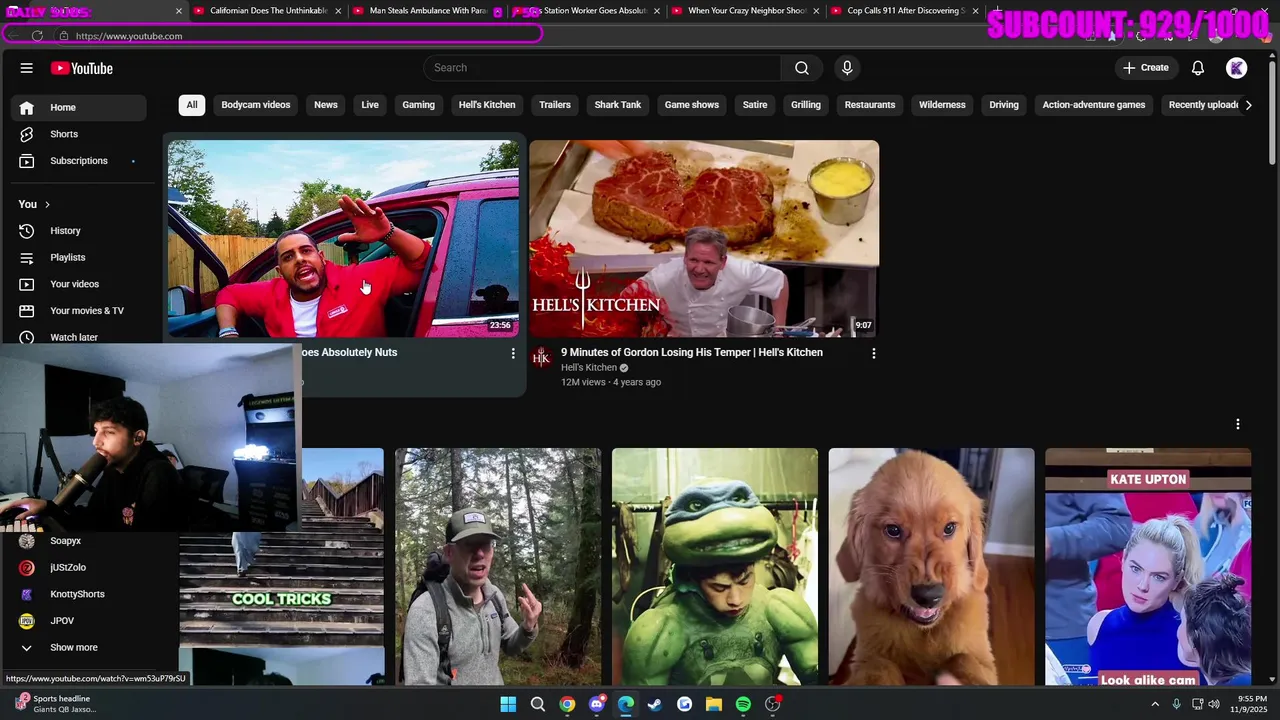Screen dimensions: 1280x720
Task: Select the Bodycam videos chip
Action: point(256,105)
